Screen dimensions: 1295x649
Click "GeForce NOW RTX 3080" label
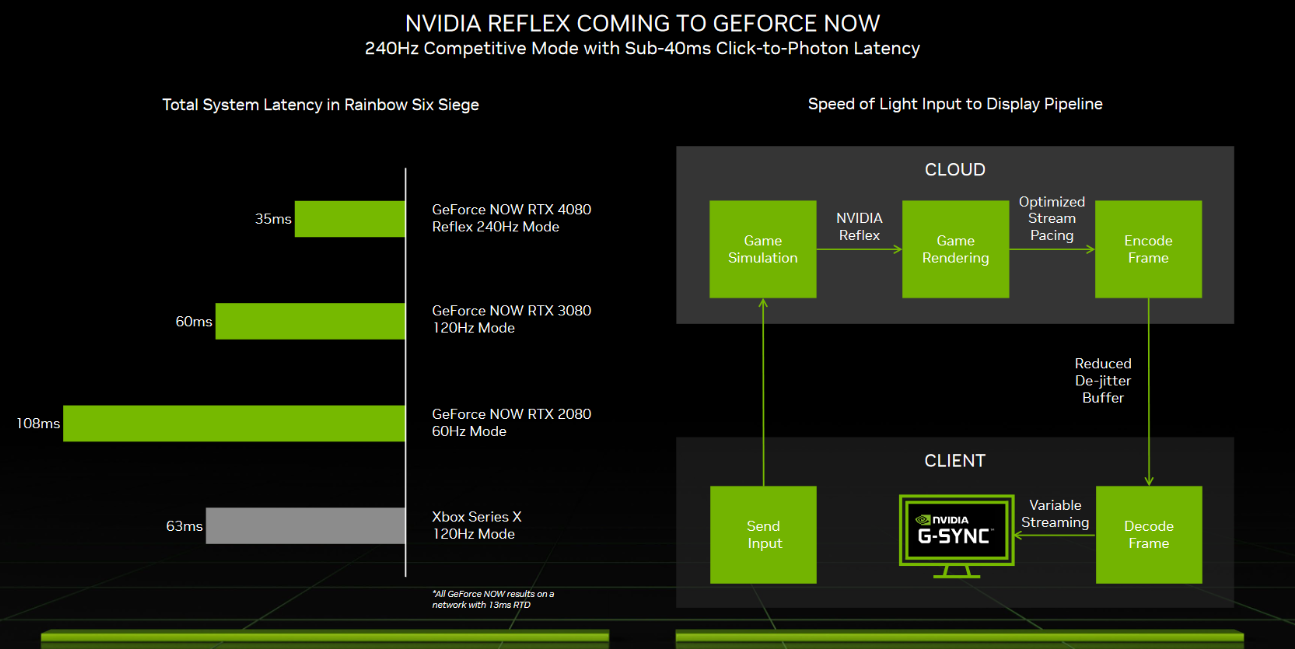tap(512, 311)
